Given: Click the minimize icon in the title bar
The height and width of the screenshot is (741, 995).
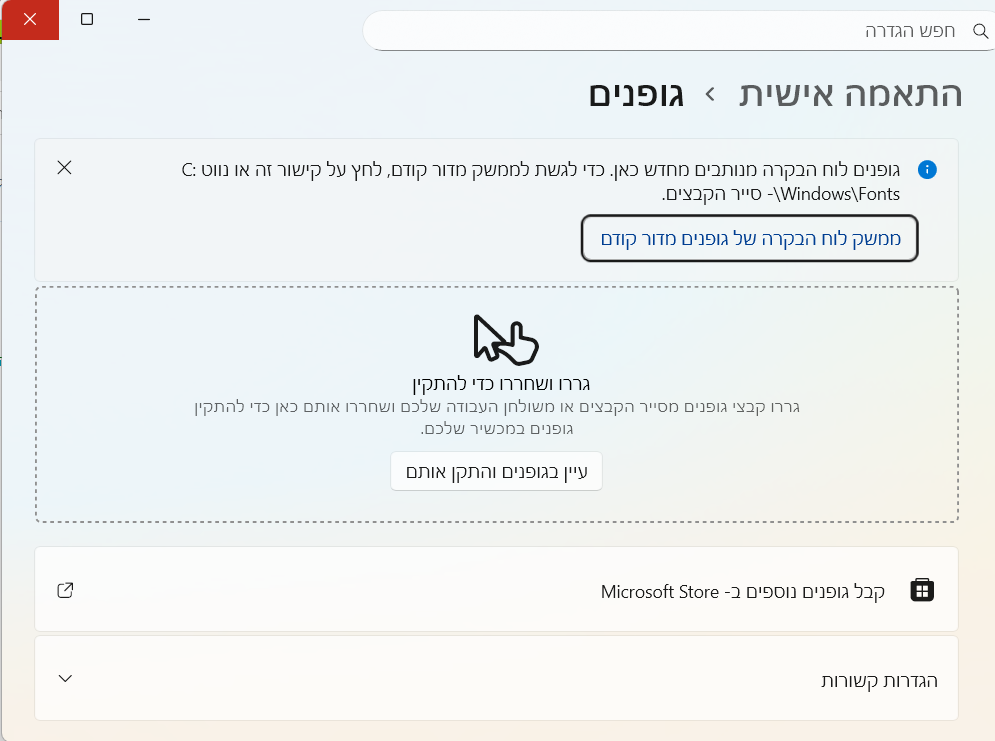Looking at the screenshot, I should pyautogui.click(x=144, y=18).
